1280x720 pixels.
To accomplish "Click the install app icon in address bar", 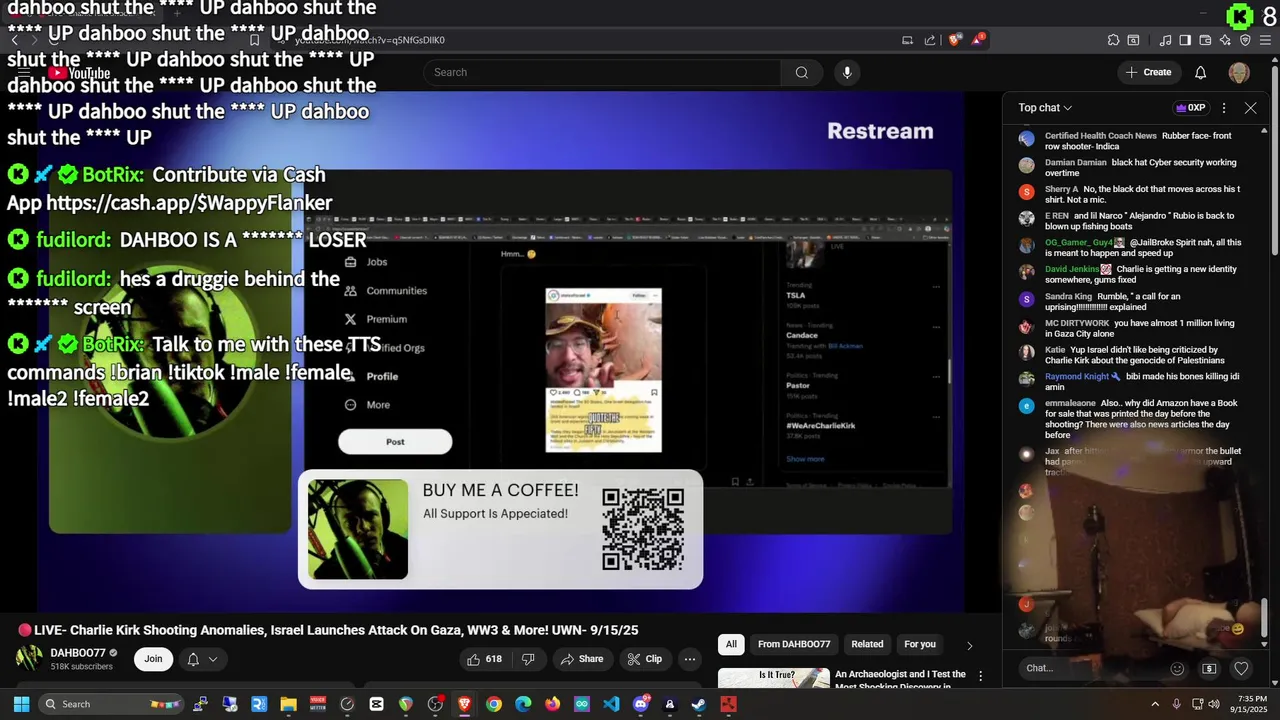I will (x=907, y=40).
